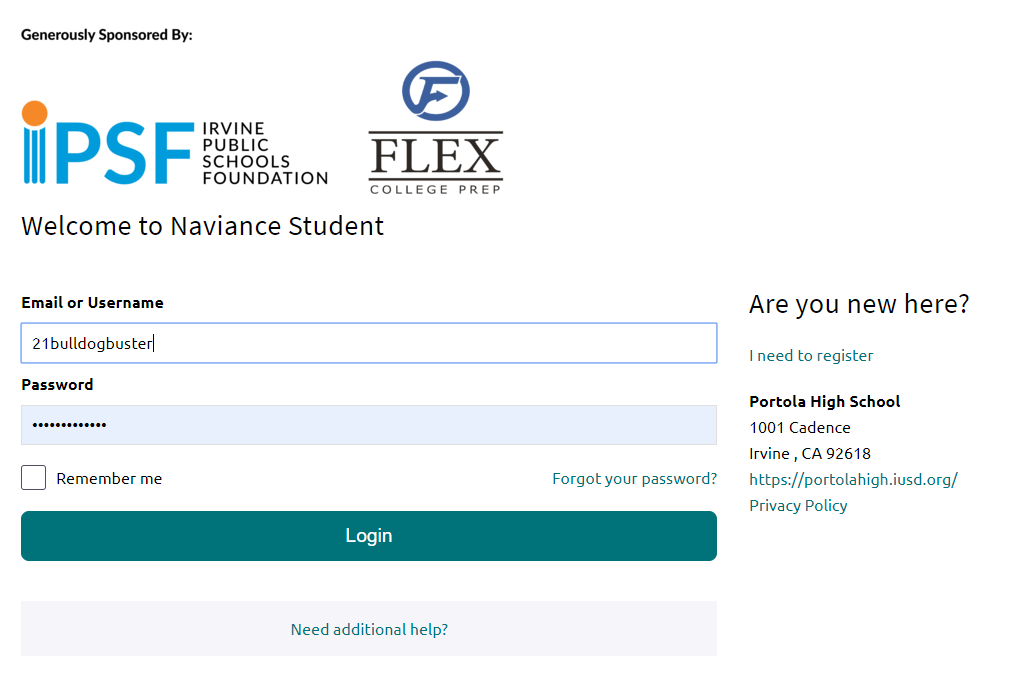This screenshot has width=1016, height=677.
Task: Click the Portola High School name
Action: point(825,402)
